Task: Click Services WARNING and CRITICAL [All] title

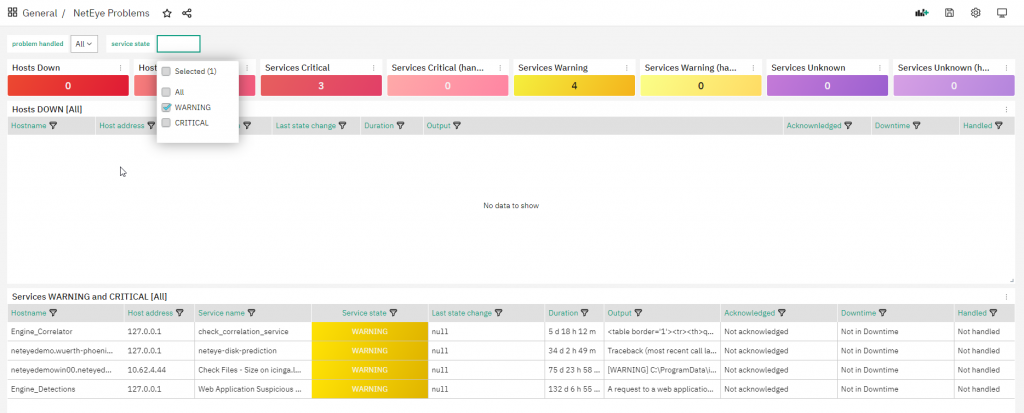Action: pos(89,297)
